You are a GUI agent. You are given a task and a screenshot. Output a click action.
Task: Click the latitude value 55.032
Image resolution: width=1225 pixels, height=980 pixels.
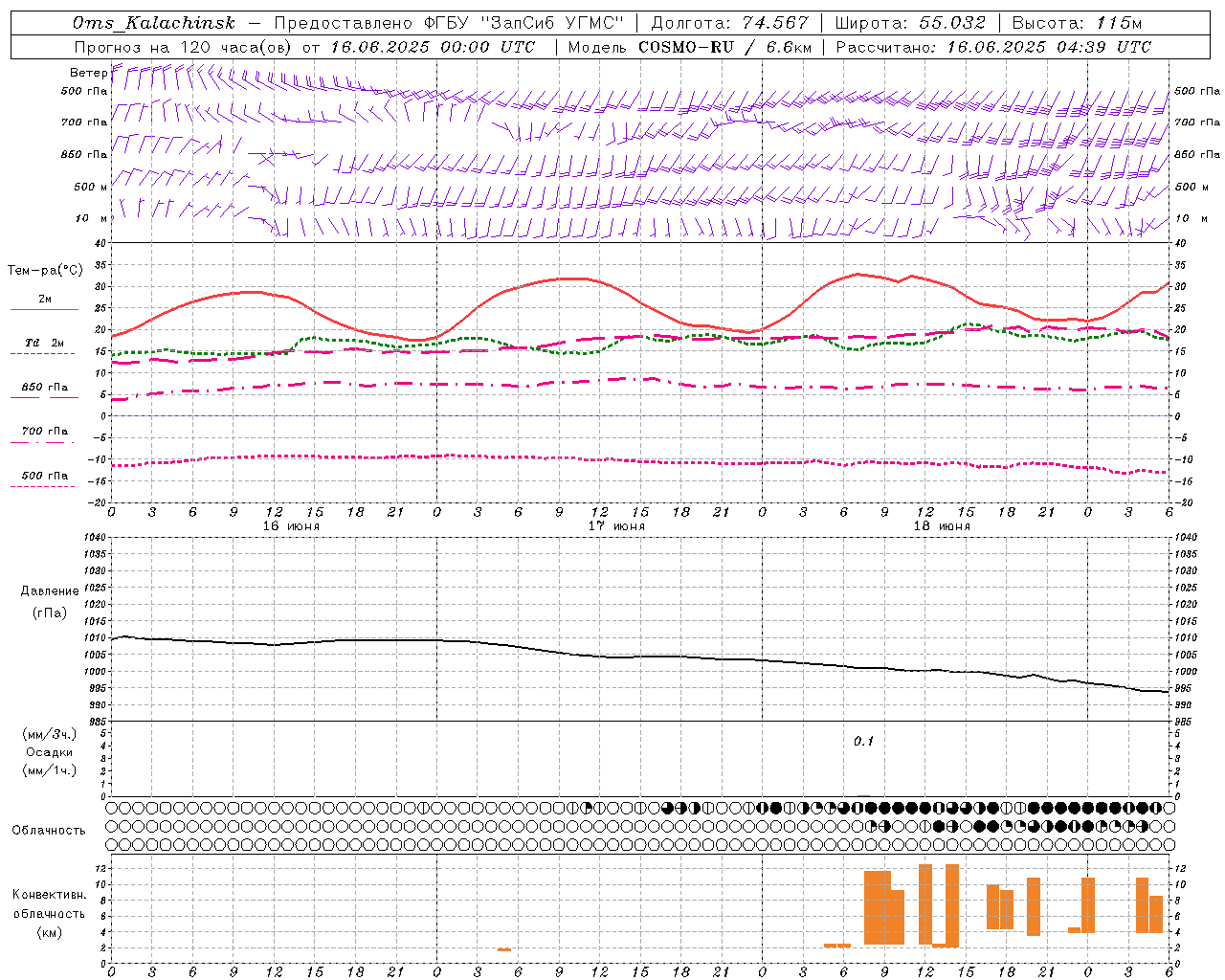coord(952,23)
